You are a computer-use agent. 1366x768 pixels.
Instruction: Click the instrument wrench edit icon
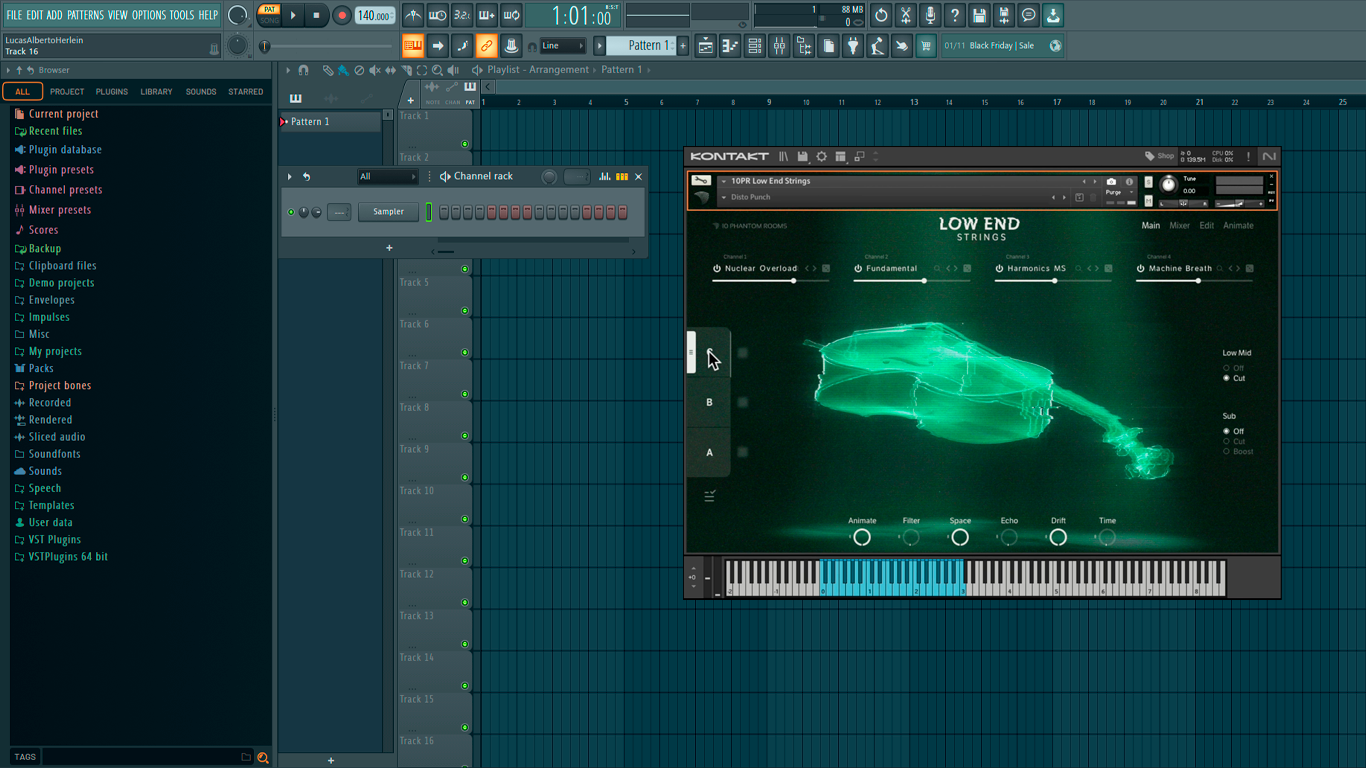(x=701, y=181)
